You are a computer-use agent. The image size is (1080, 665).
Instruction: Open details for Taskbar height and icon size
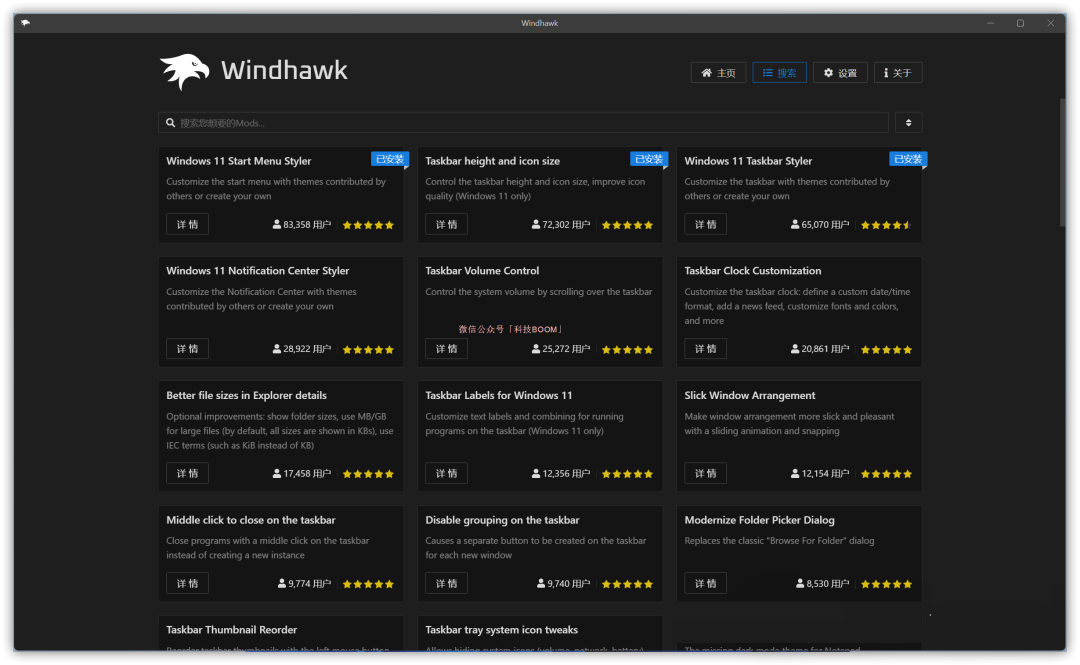(446, 225)
